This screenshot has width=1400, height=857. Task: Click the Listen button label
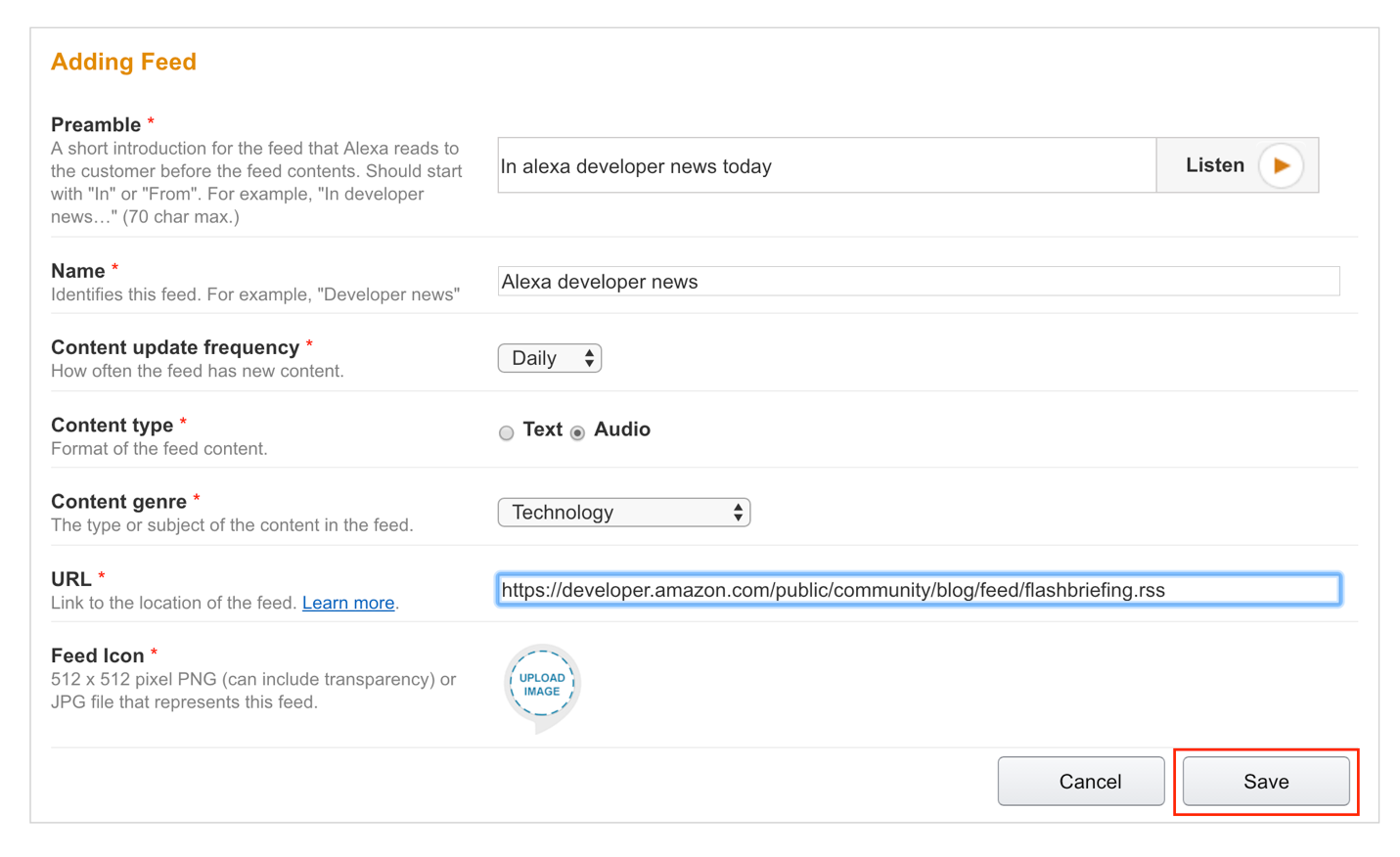pos(1214,165)
